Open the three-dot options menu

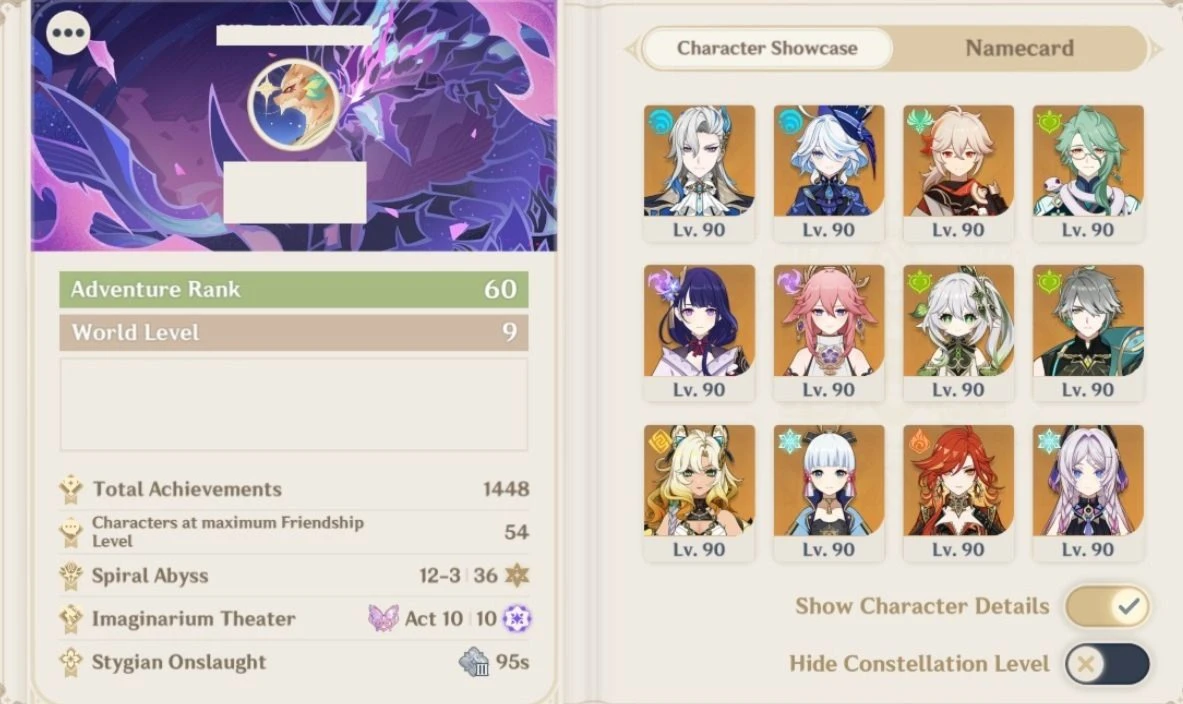coord(69,32)
